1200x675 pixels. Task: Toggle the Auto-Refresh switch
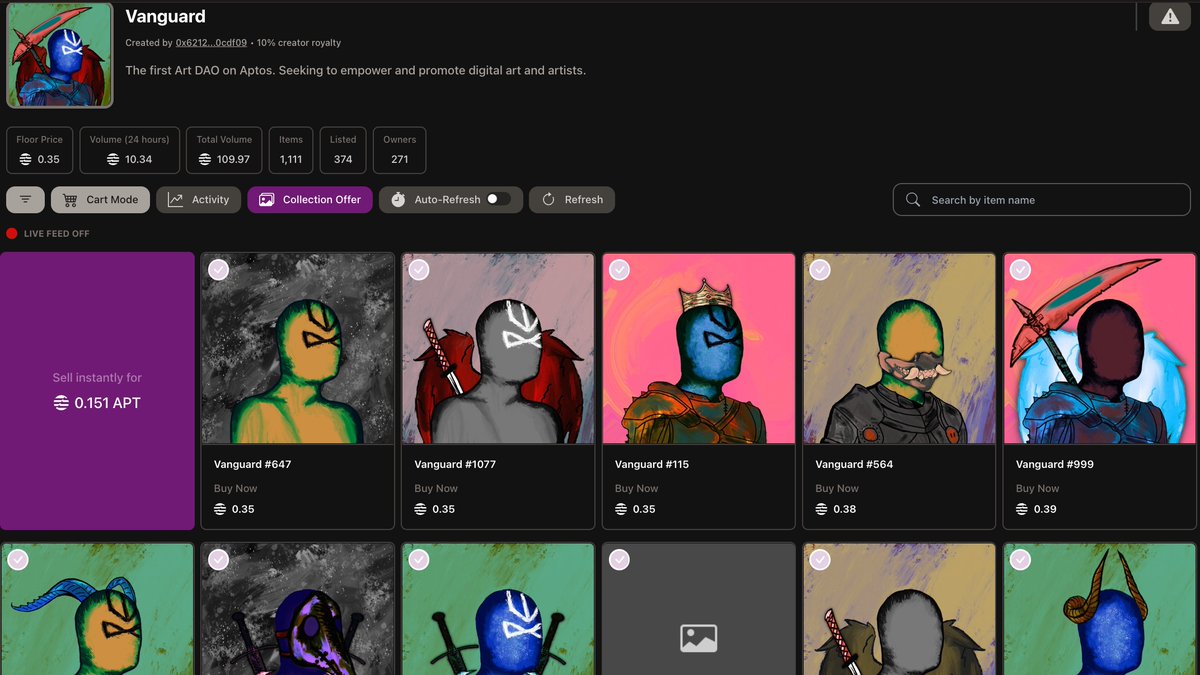click(x=499, y=199)
